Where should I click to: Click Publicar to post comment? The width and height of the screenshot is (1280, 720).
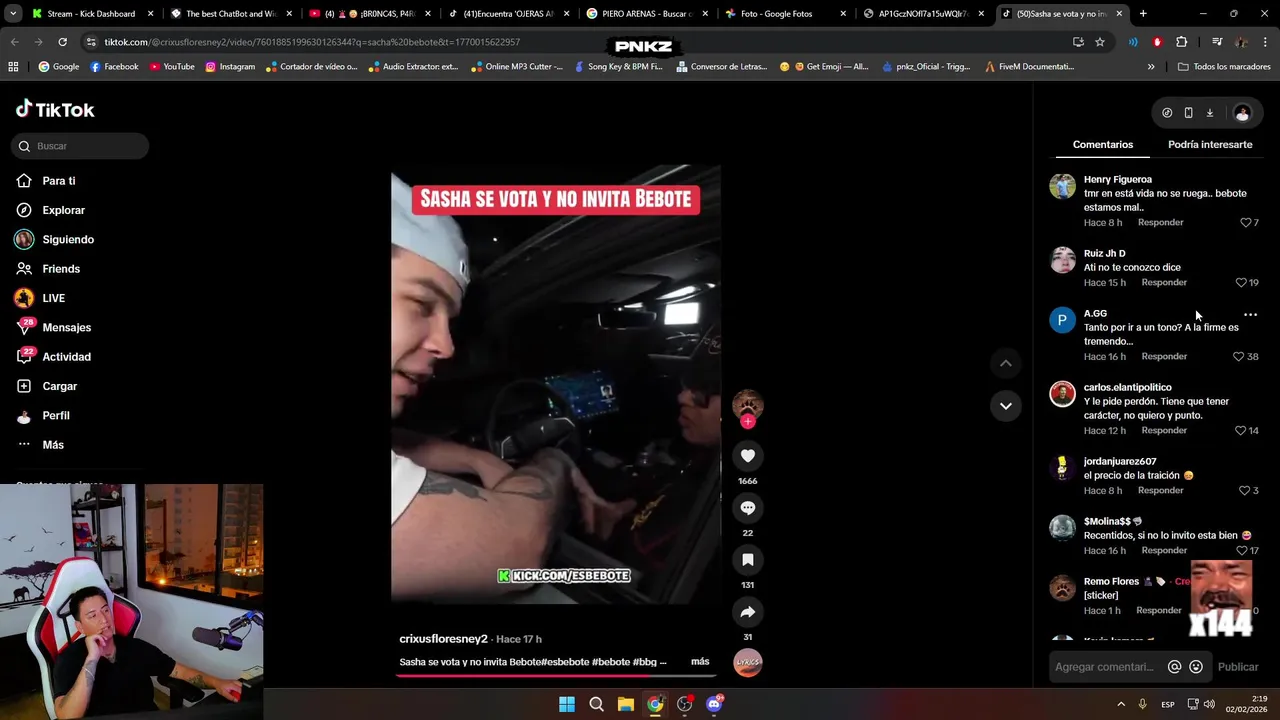coord(1238,667)
